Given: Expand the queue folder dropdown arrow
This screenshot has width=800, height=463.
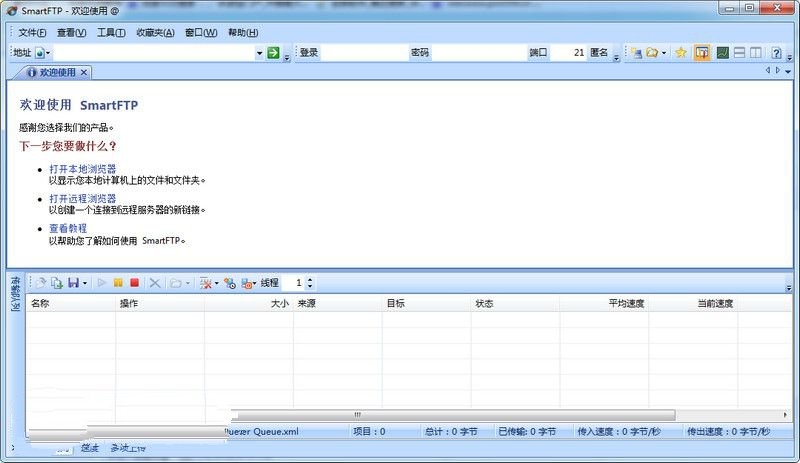Looking at the screenshot, I should point(188,283).
